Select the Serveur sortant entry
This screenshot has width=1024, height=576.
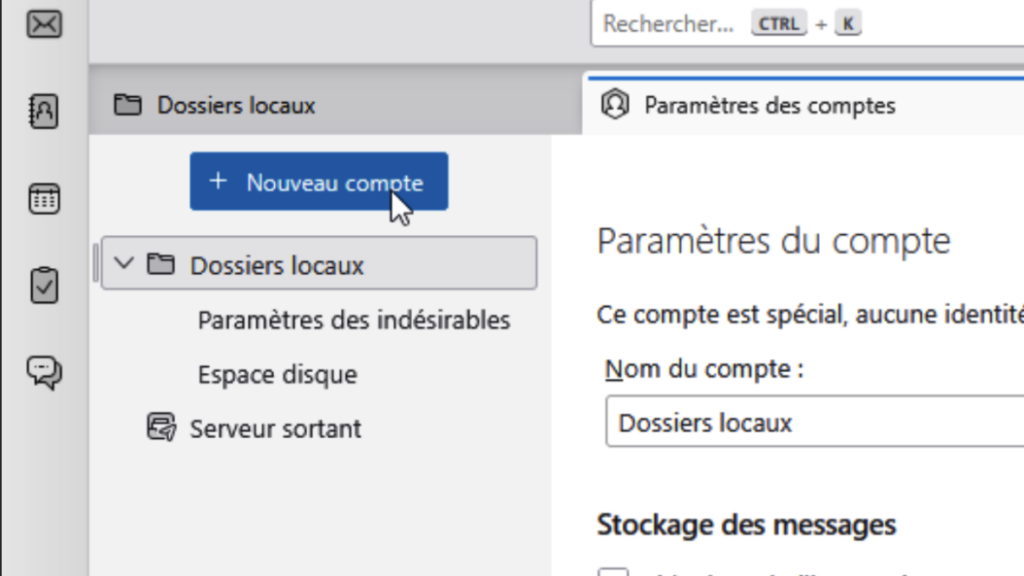click(x=275, y=429)
